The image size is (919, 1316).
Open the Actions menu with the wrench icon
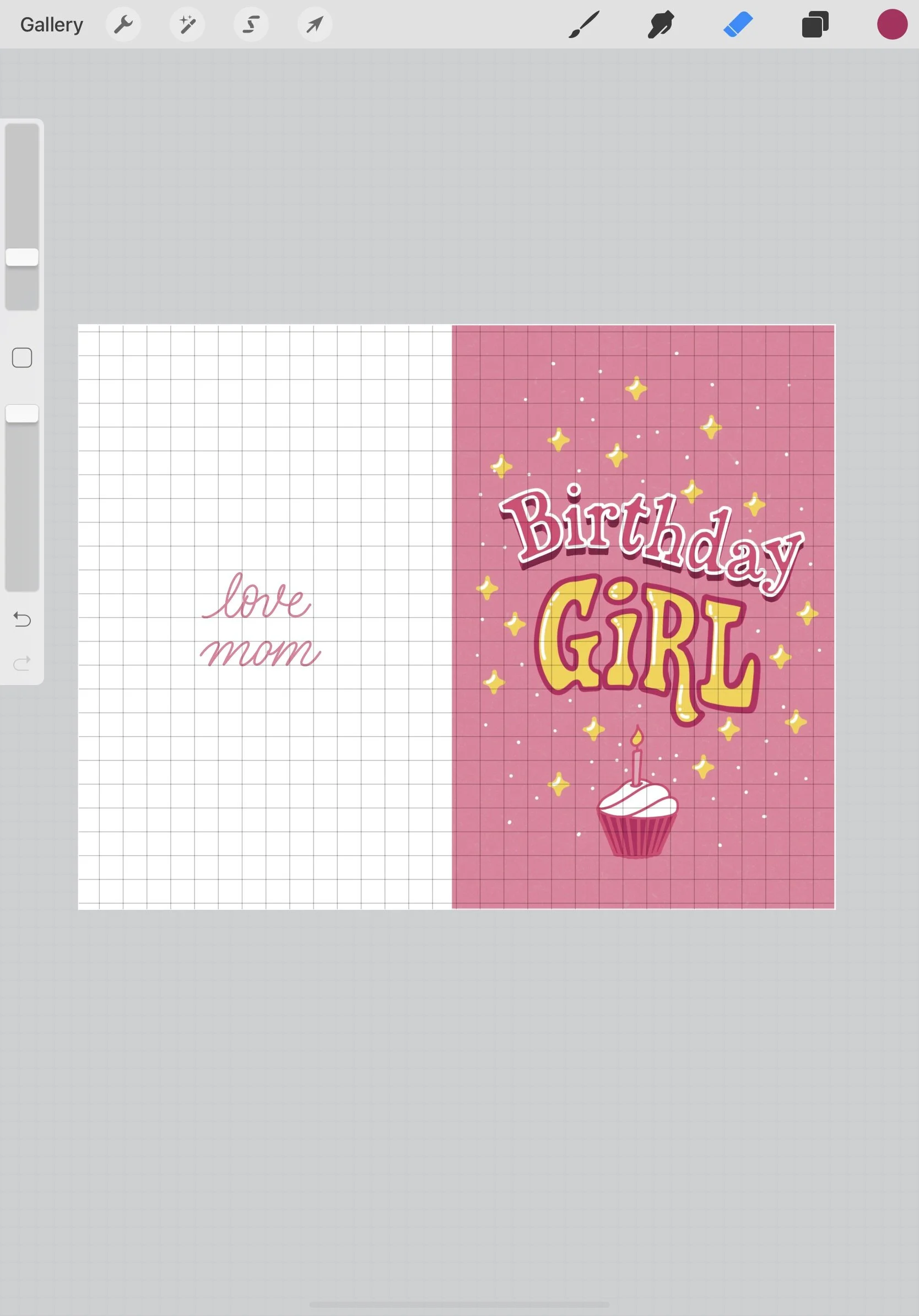[124, 24]
